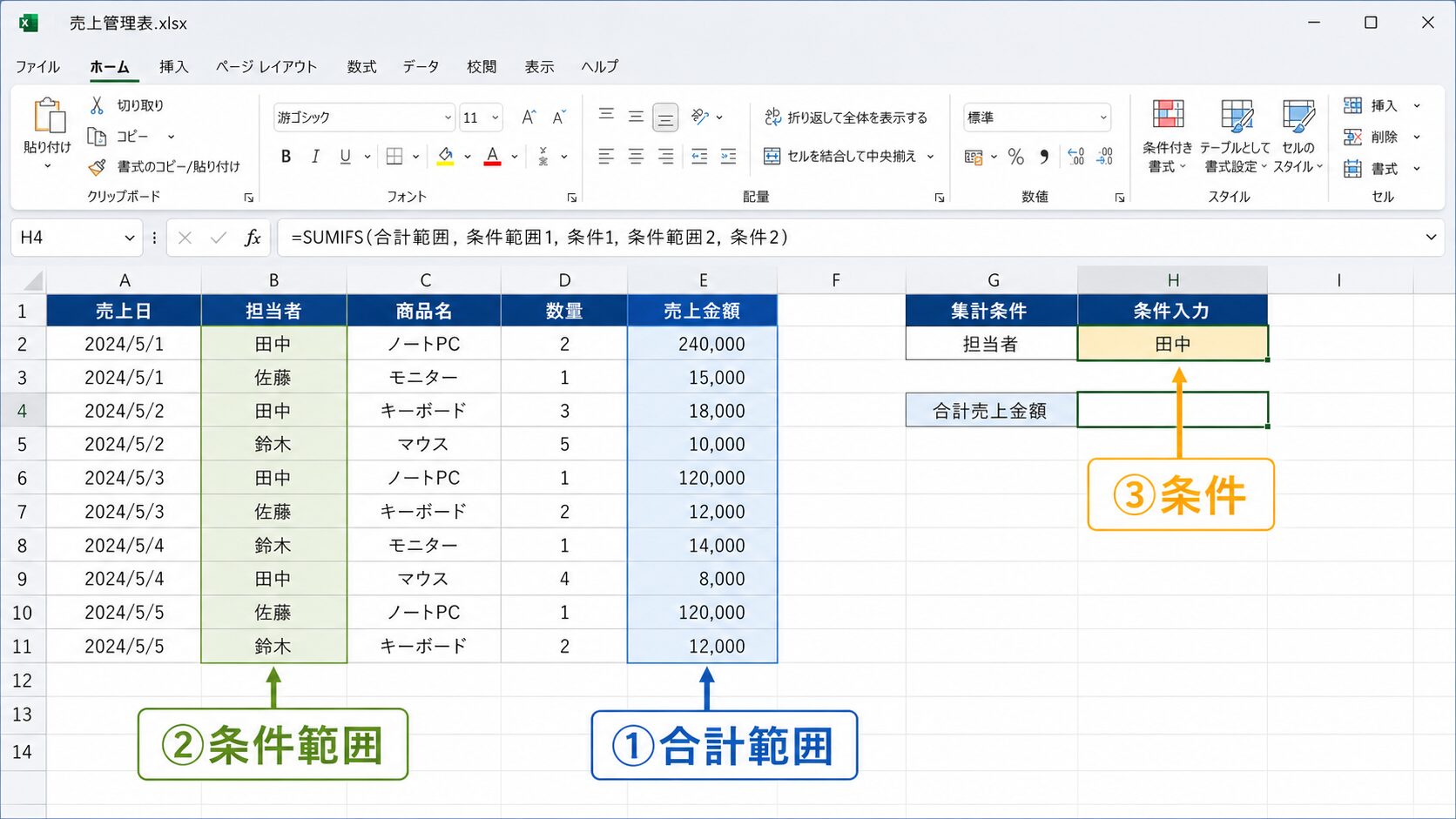Viewport: 1456px width, 819px height.
Task: Click the Insert Function fx icon
Action: [253, 238]
